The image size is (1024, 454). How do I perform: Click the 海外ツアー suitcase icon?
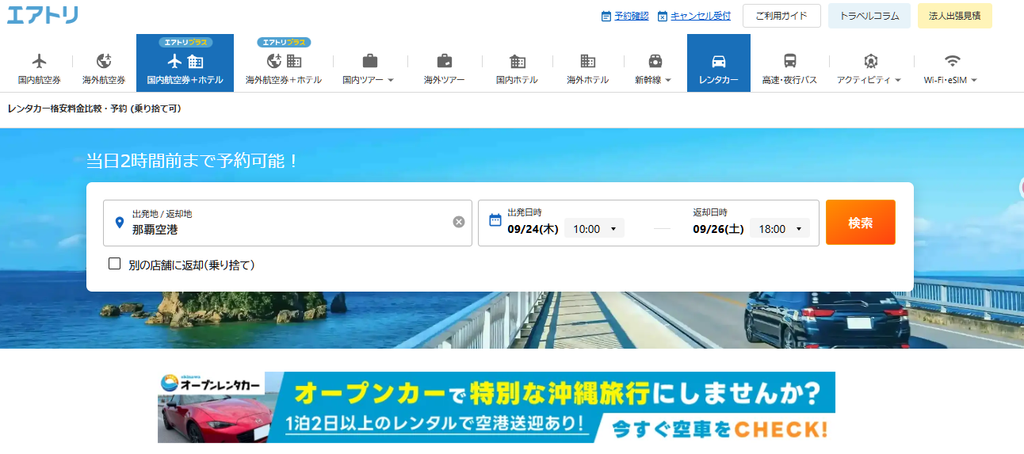(x=444, y=61)
